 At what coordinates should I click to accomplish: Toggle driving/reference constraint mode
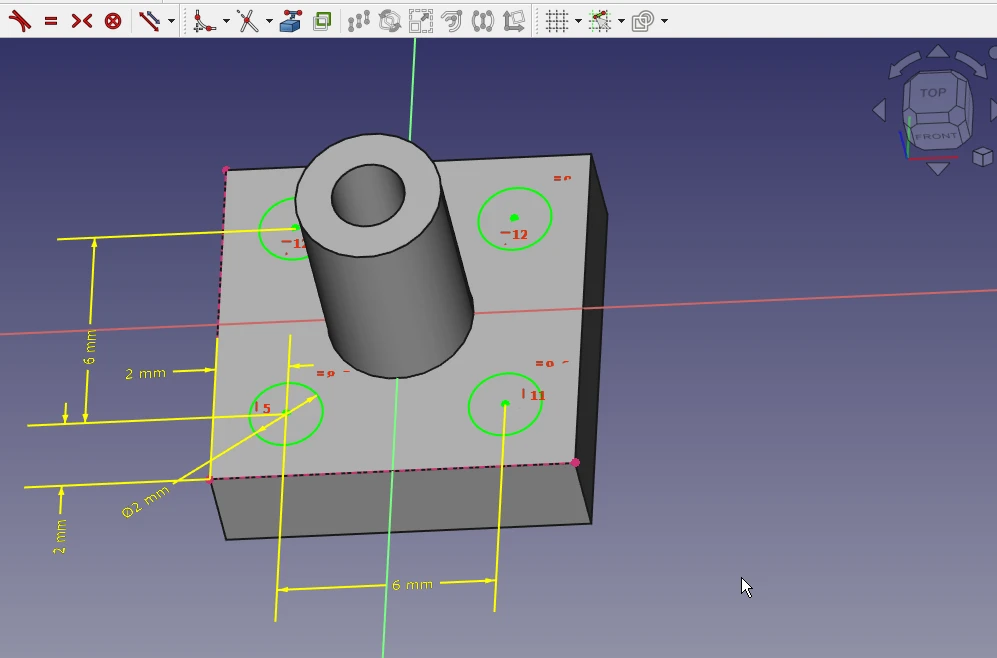tap(149, 20)
